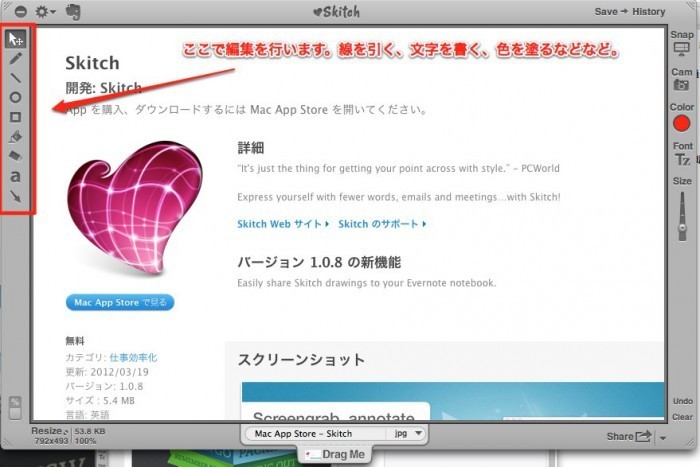
Task: Click the 仕事効率化 category link
Action: click(x=133, y=357)
